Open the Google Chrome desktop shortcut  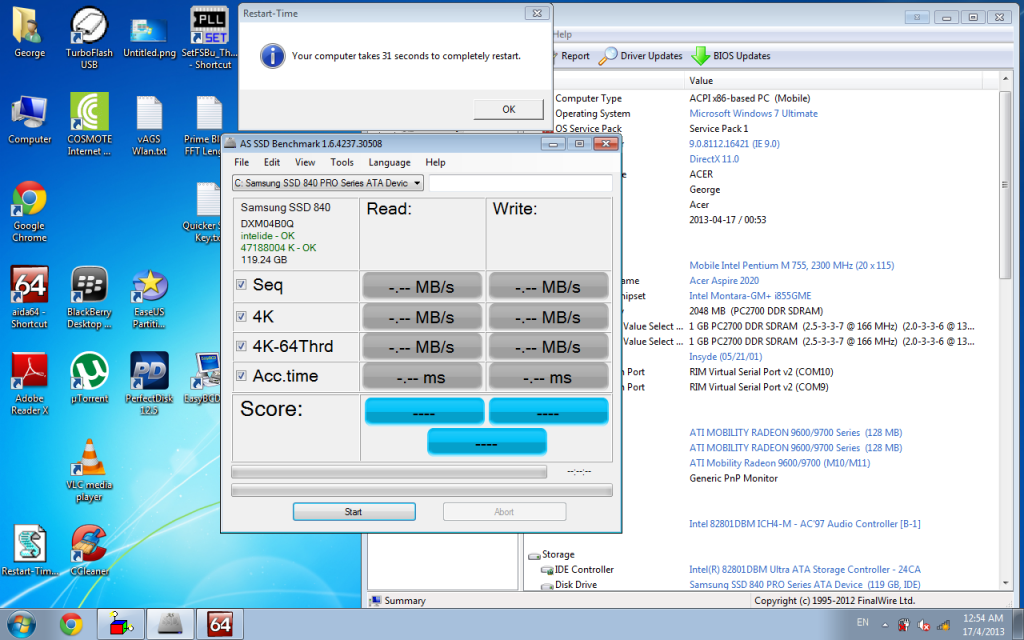pos(29,203)
